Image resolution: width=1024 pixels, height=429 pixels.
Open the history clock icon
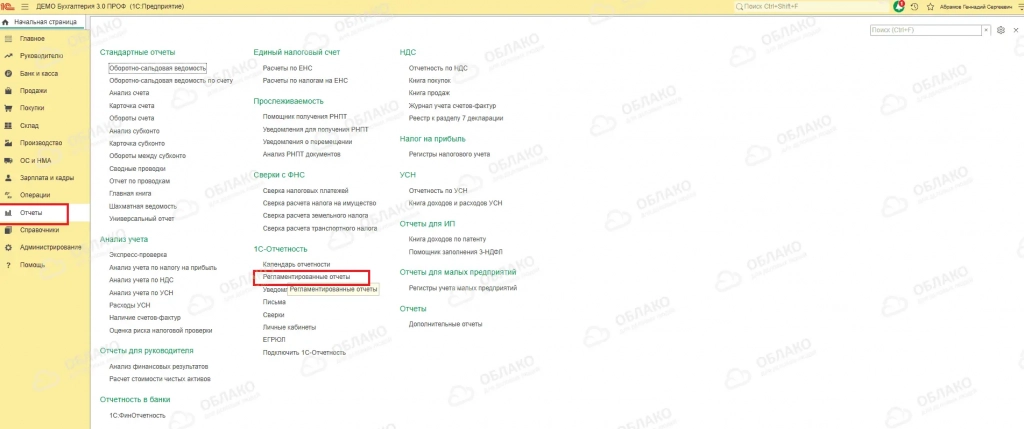pyautogui.click(x=914, y=7)
